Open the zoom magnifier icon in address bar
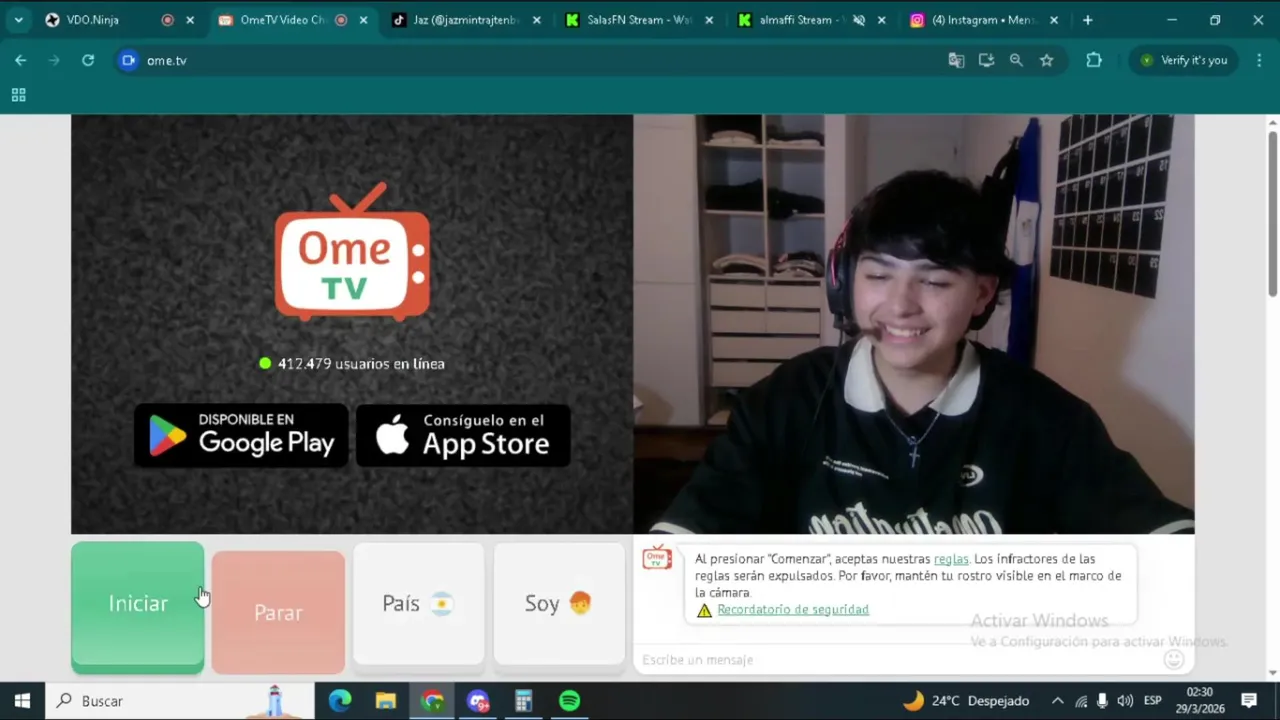The width and height of the screenshot is (1280, 720). 1016,60
